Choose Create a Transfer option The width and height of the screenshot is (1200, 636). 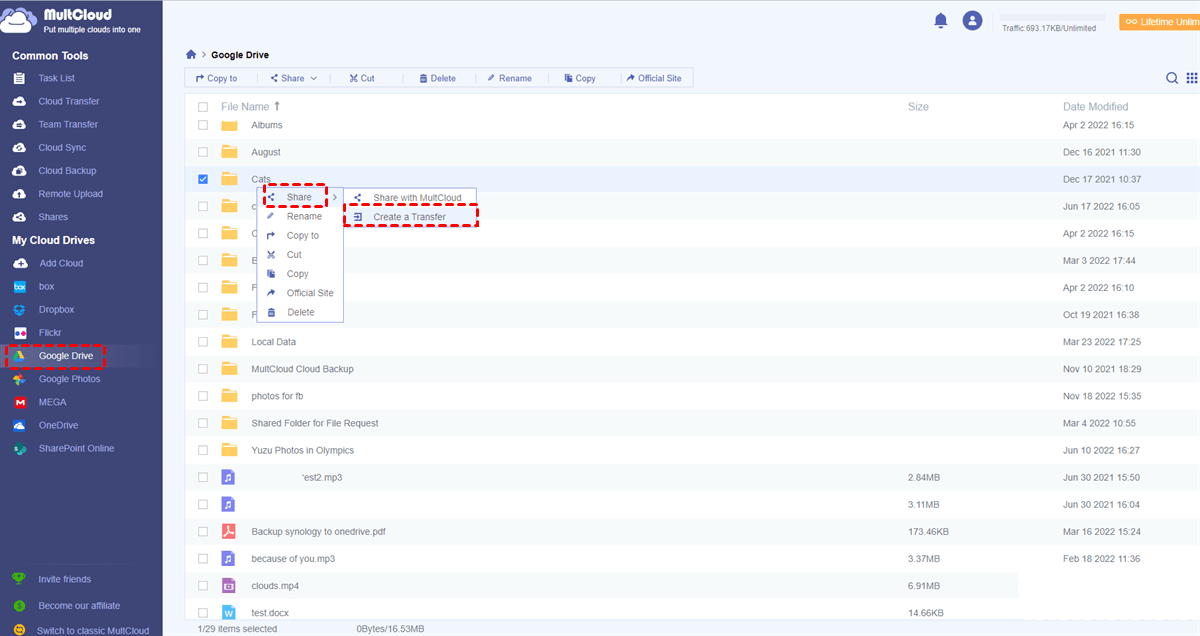pos(410,217)
